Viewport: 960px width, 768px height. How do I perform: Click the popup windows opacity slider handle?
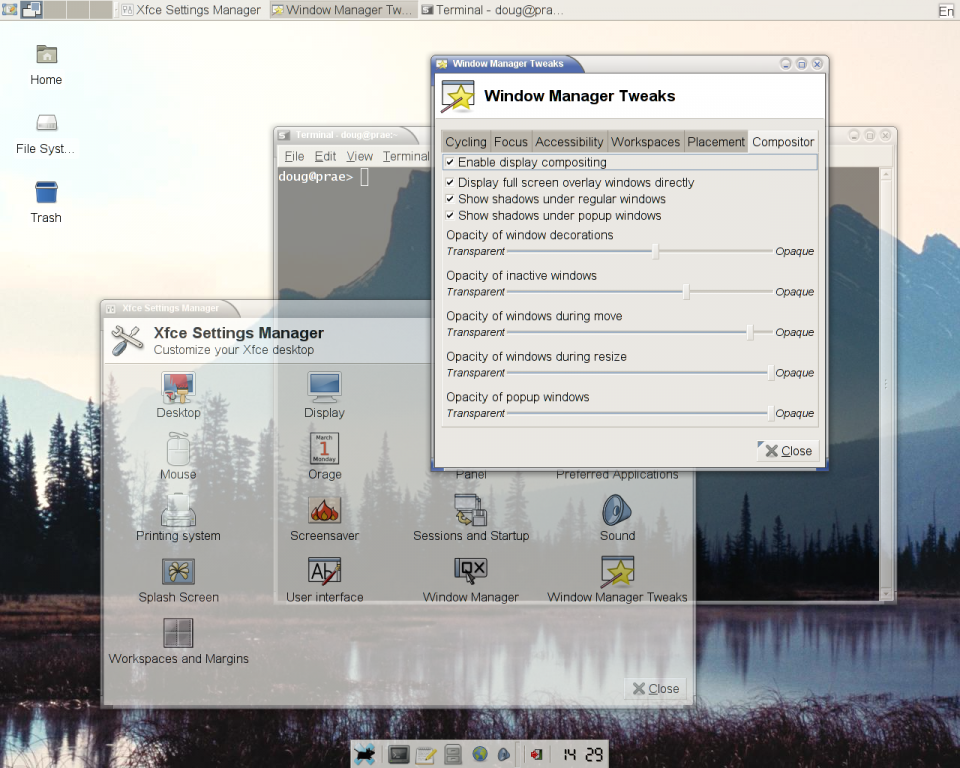click(x=770, y=413)
